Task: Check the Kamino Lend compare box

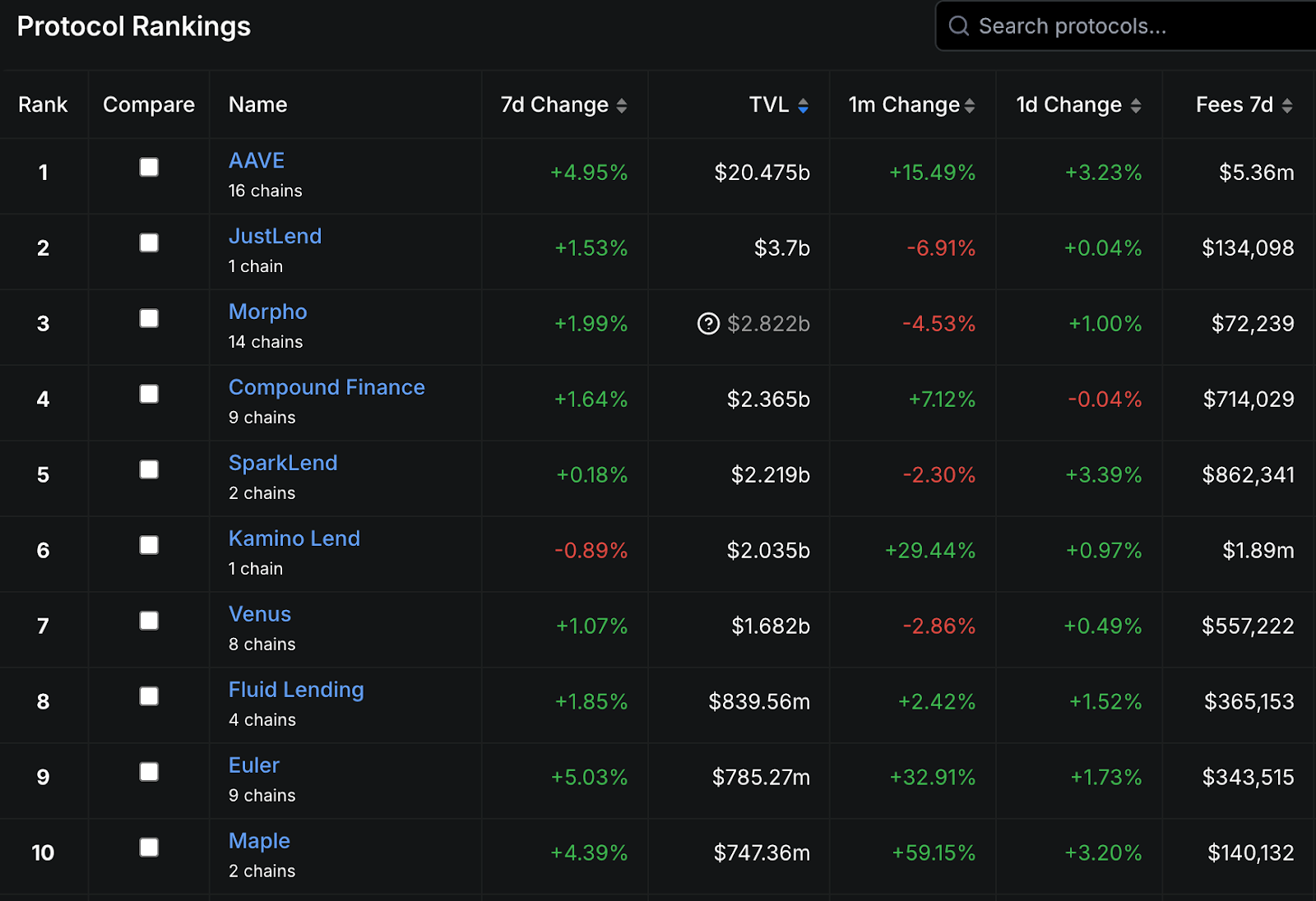Action: [x=149, y=545]
